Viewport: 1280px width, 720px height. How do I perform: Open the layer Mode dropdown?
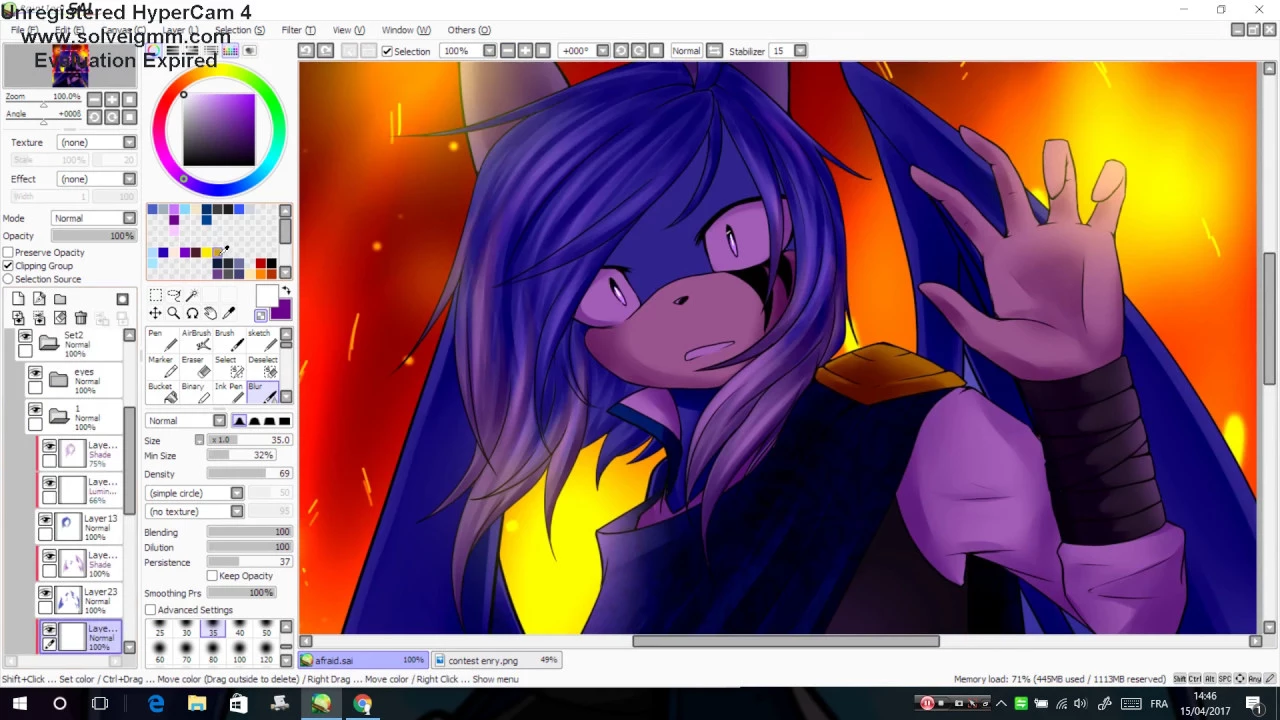(x=94, y=218)
